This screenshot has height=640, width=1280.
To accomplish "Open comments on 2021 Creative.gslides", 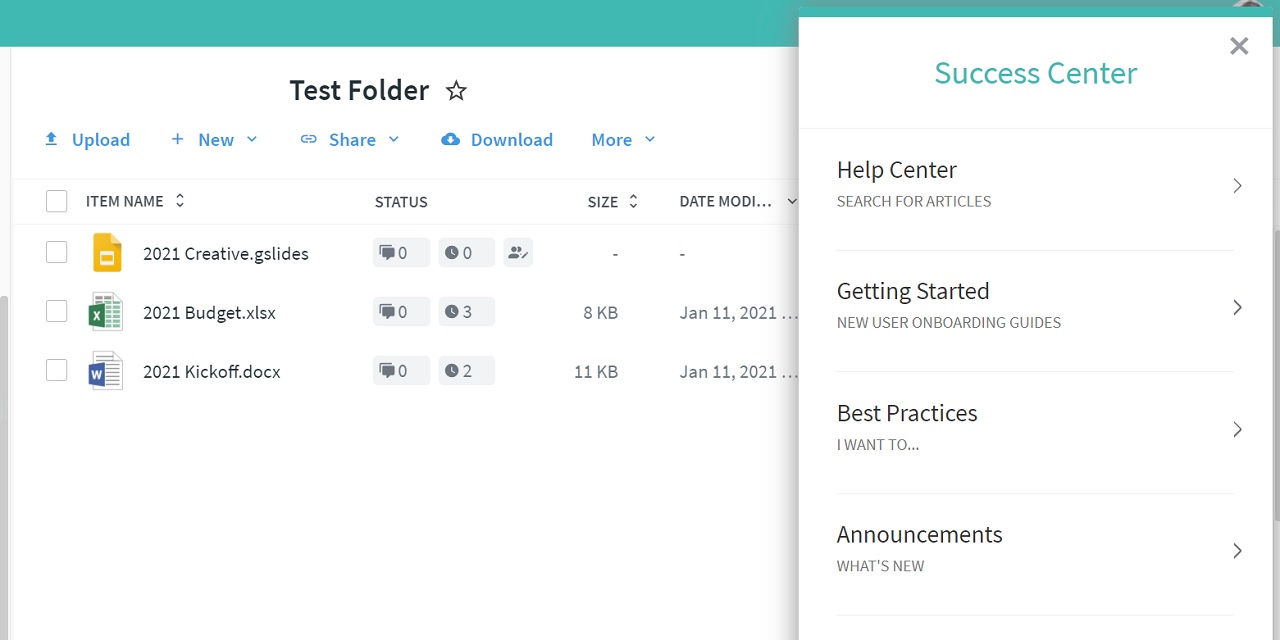I will point(401,253).
